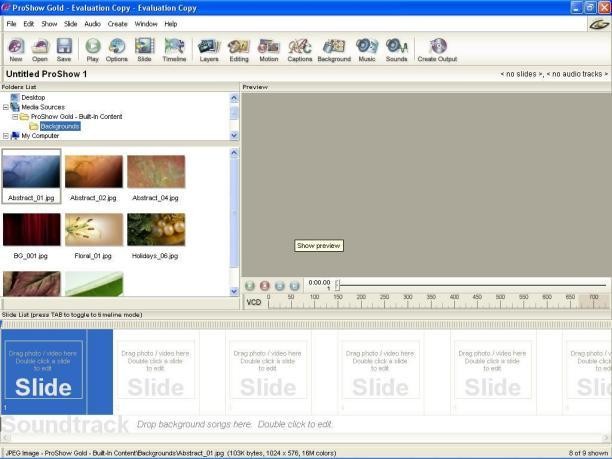Create a new show with New icon
The height and width of the screenshot is (459, 612).
(x=16, y=50)
